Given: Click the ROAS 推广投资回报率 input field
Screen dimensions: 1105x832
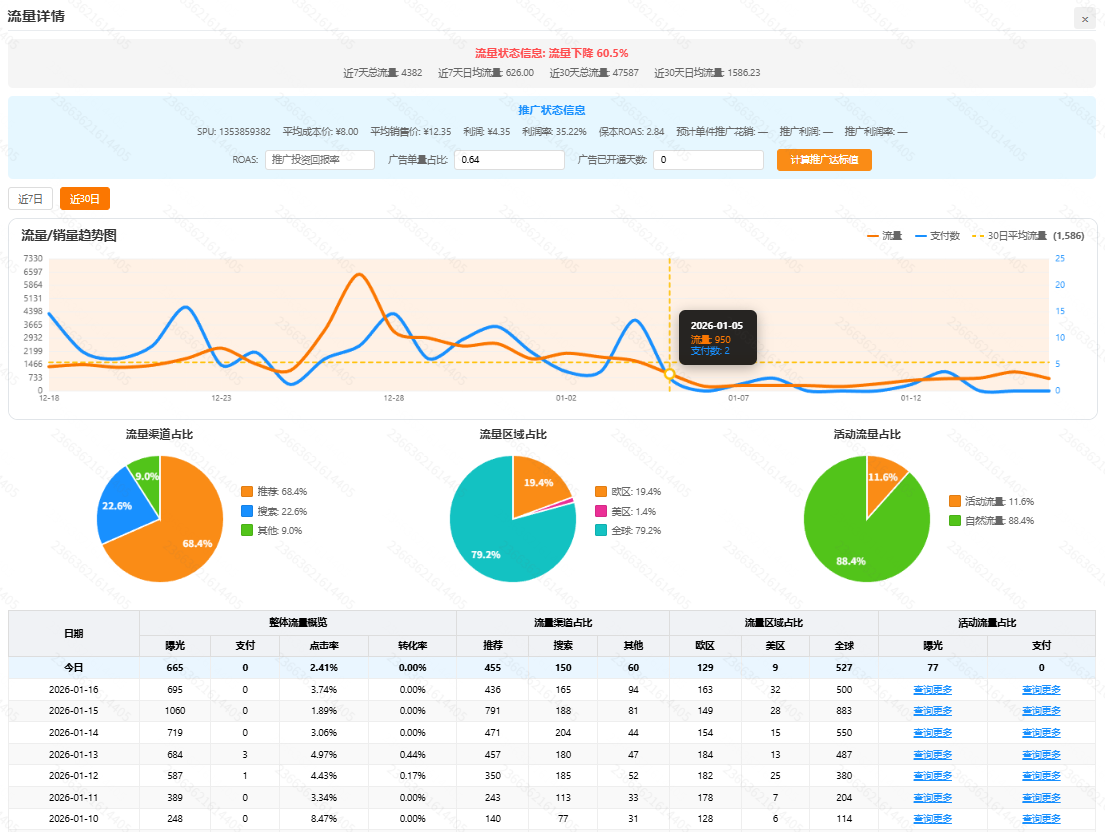Looking at the screenshot, I should 320,160.
